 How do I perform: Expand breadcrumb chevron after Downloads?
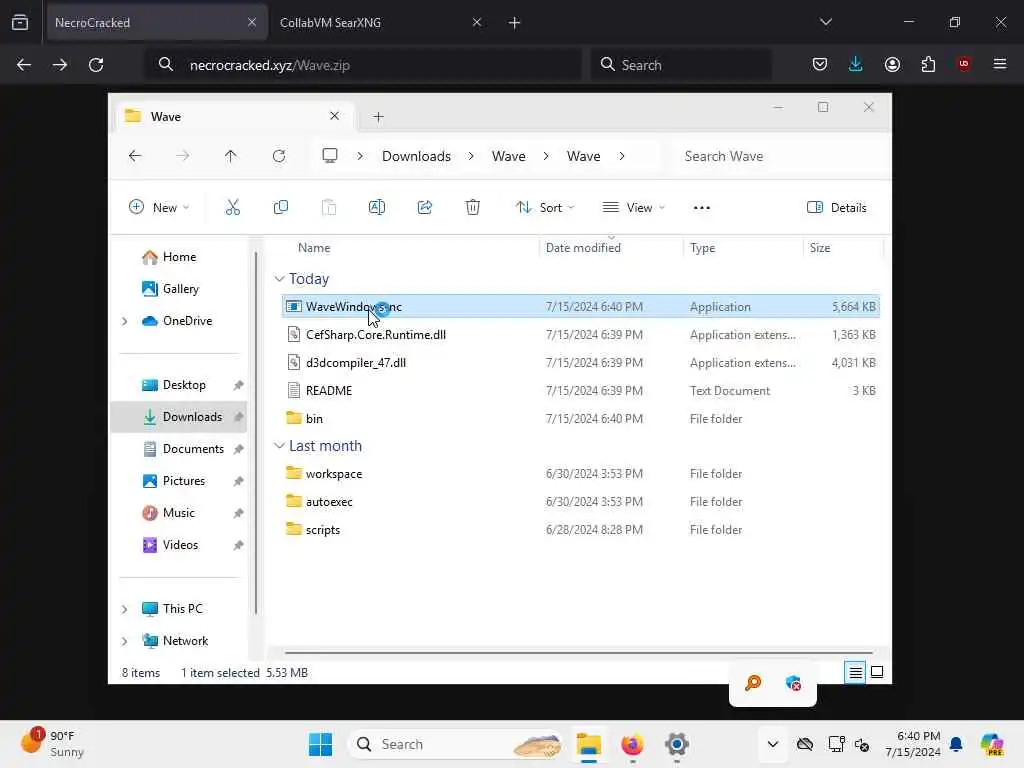471,156
